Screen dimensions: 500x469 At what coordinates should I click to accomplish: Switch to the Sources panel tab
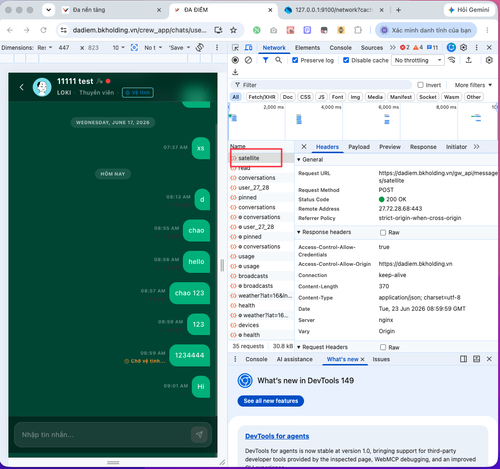point(372,48)
